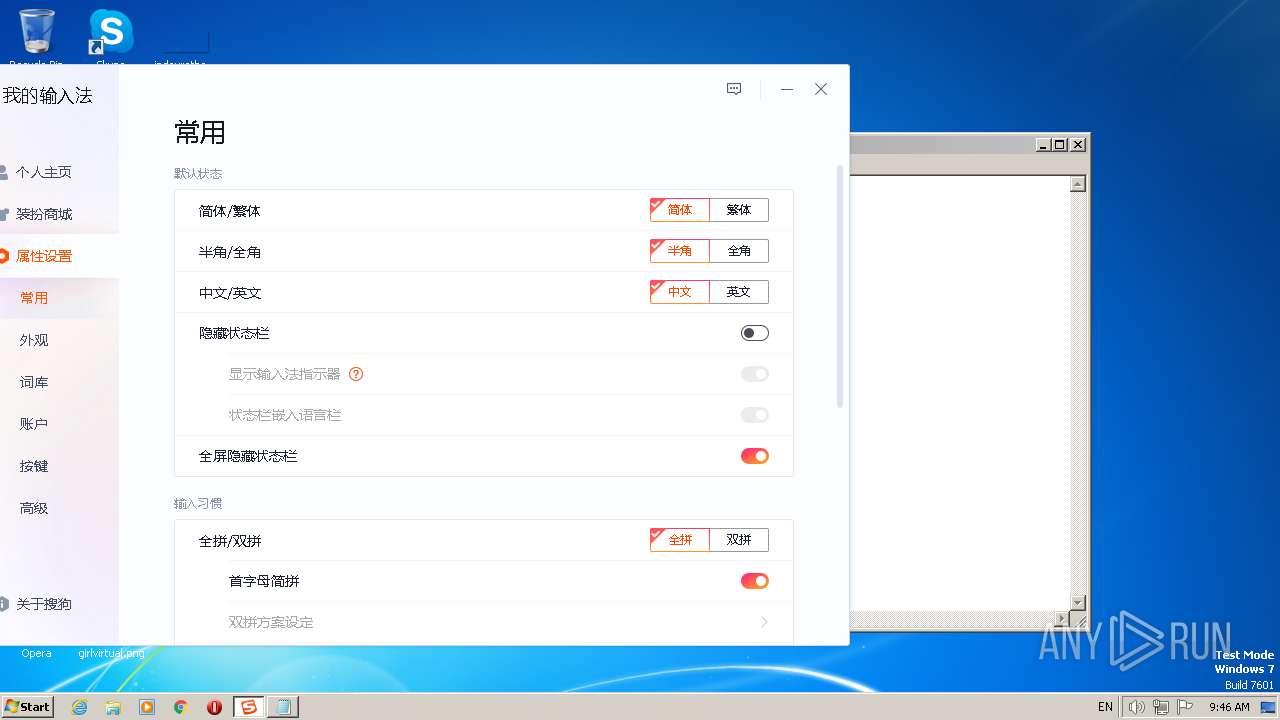Switch to the Notepad taskbar button
Screen dimensions: 1280x720
coord(283,707)
